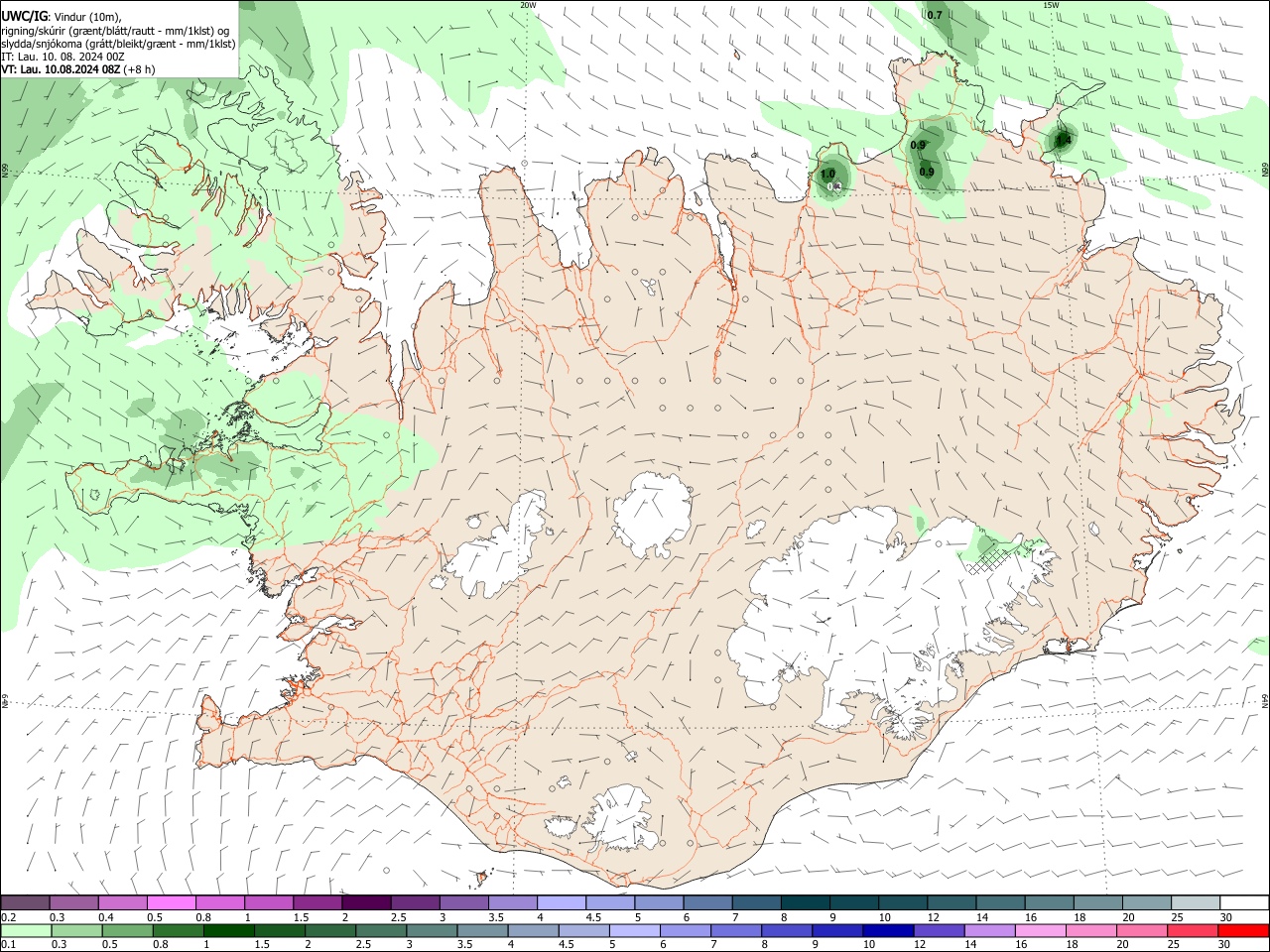This screenshot has width=1270, height=952.
Task: Click the 15W longitude label
Action: [1051, 5]
